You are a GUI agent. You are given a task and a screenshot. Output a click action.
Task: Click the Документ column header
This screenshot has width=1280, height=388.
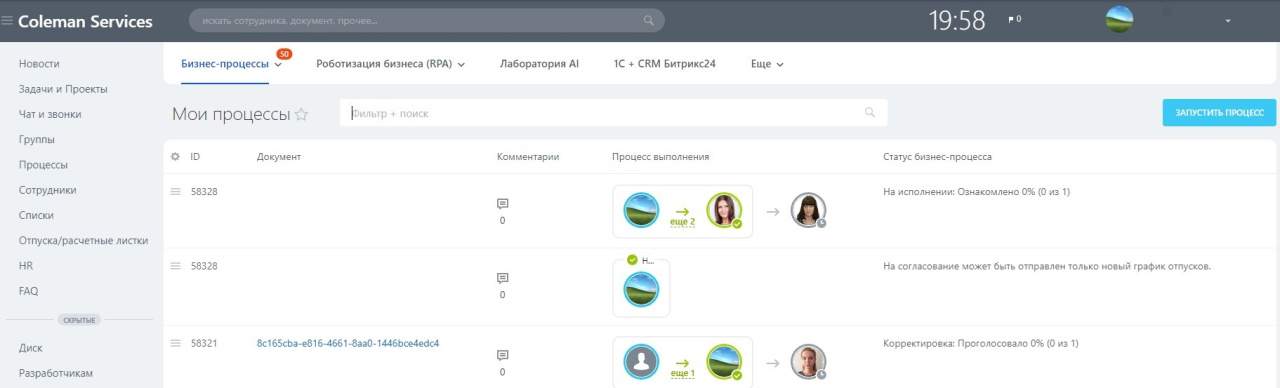[279, 157]
